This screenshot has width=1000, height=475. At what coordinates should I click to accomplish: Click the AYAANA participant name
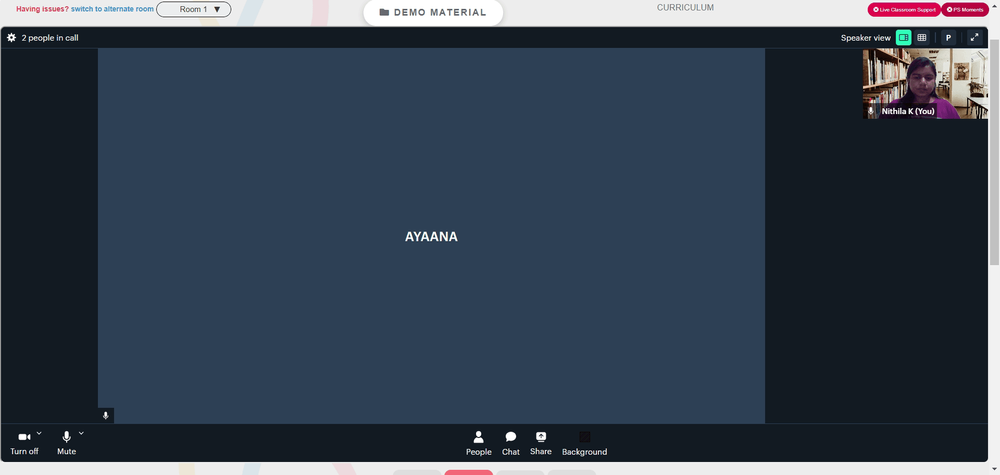[431, 237]
